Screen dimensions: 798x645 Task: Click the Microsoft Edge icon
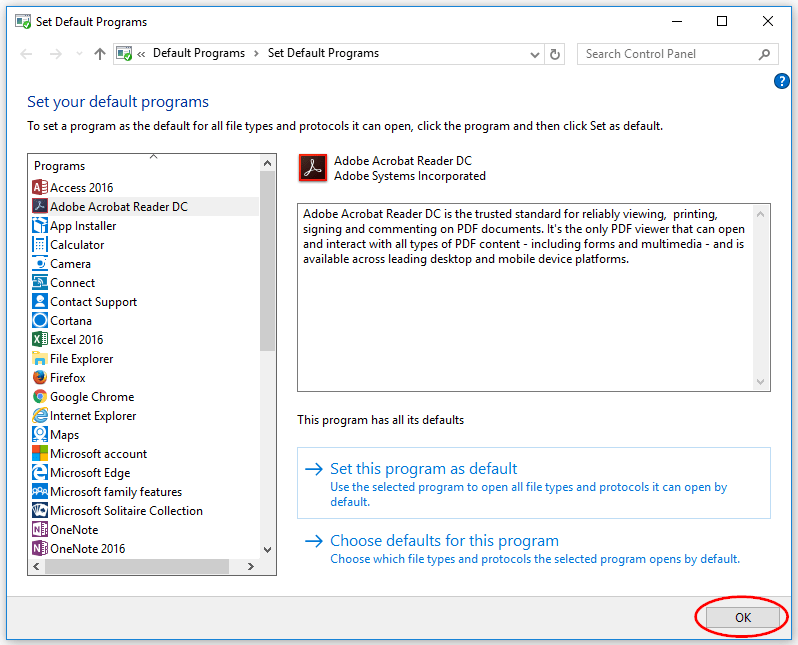pyautogui.click(x=40, y=472)
